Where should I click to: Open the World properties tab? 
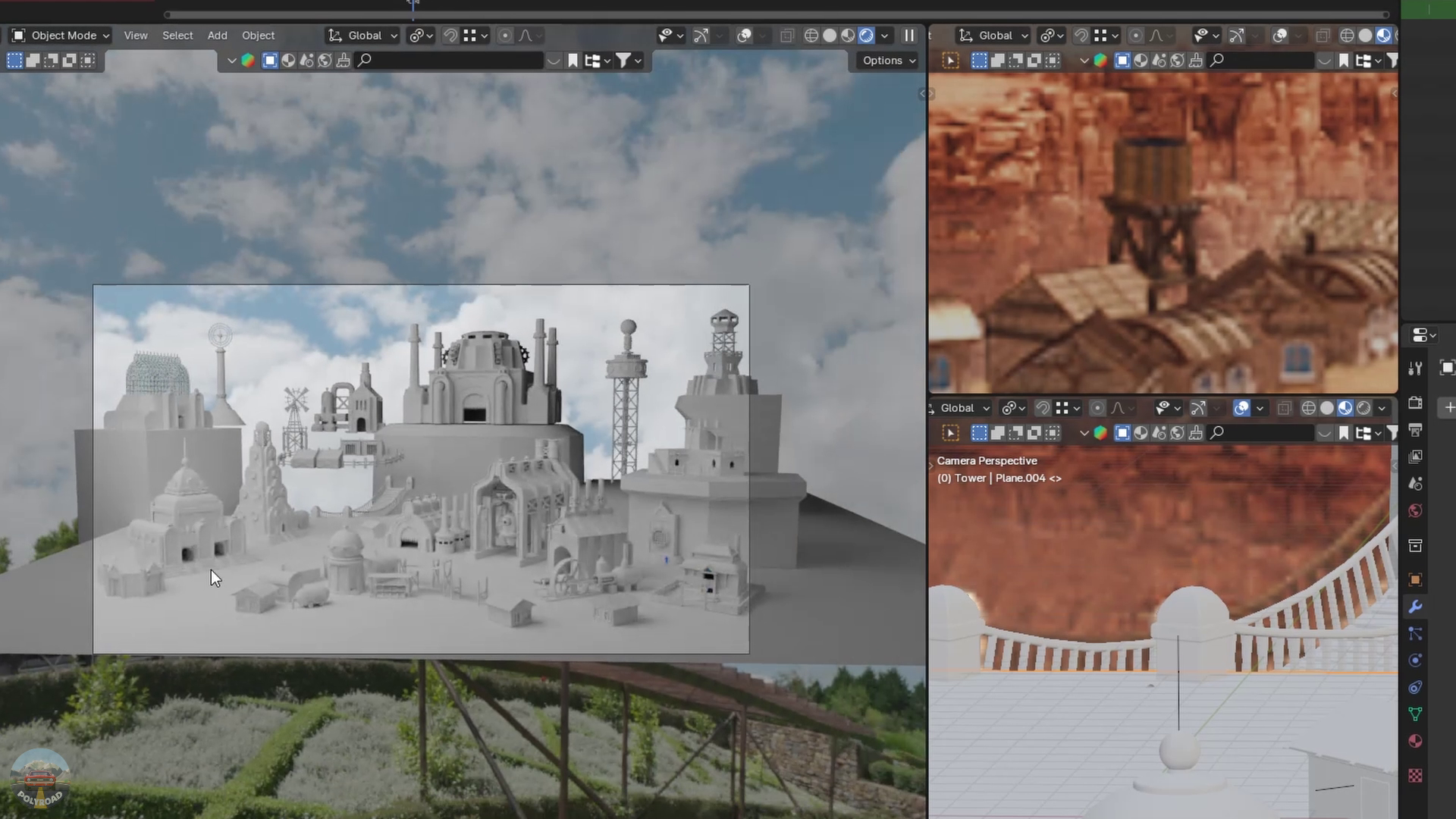(1415, 510)
